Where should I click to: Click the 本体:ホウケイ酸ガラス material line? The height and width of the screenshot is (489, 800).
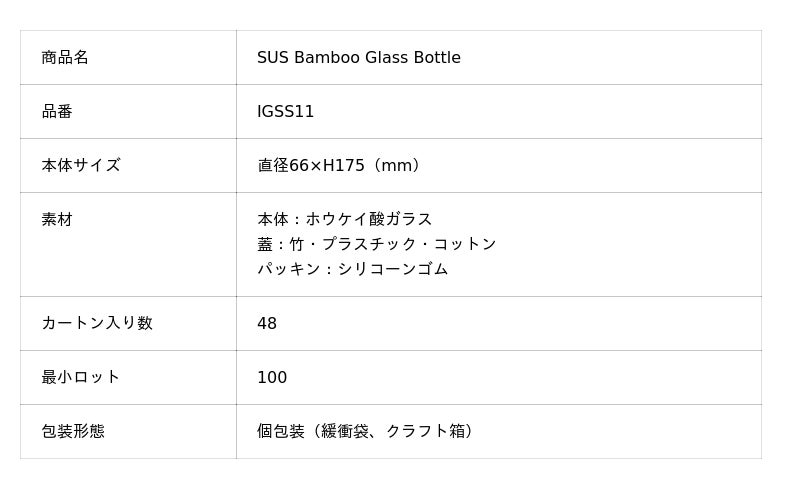[x=345, y=220]
